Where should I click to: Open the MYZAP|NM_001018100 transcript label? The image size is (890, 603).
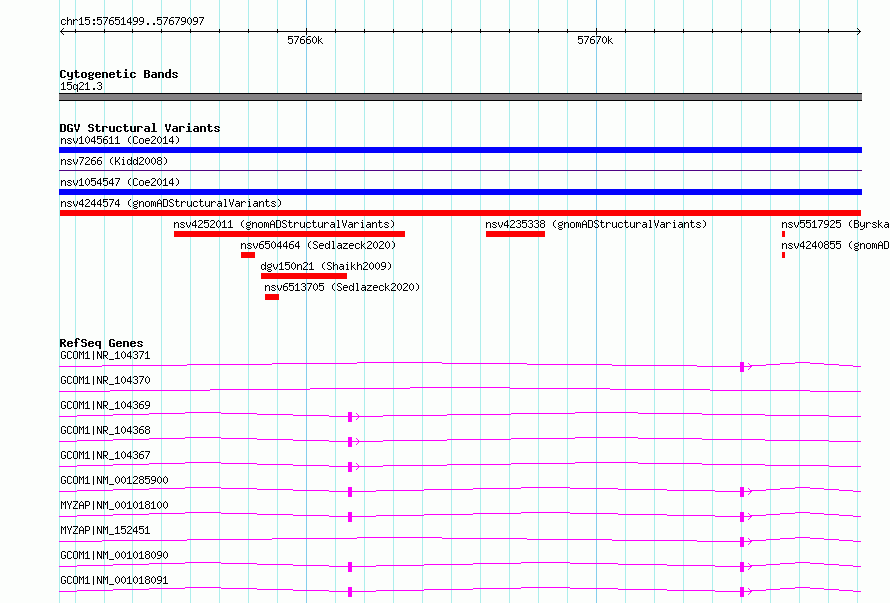114,505
